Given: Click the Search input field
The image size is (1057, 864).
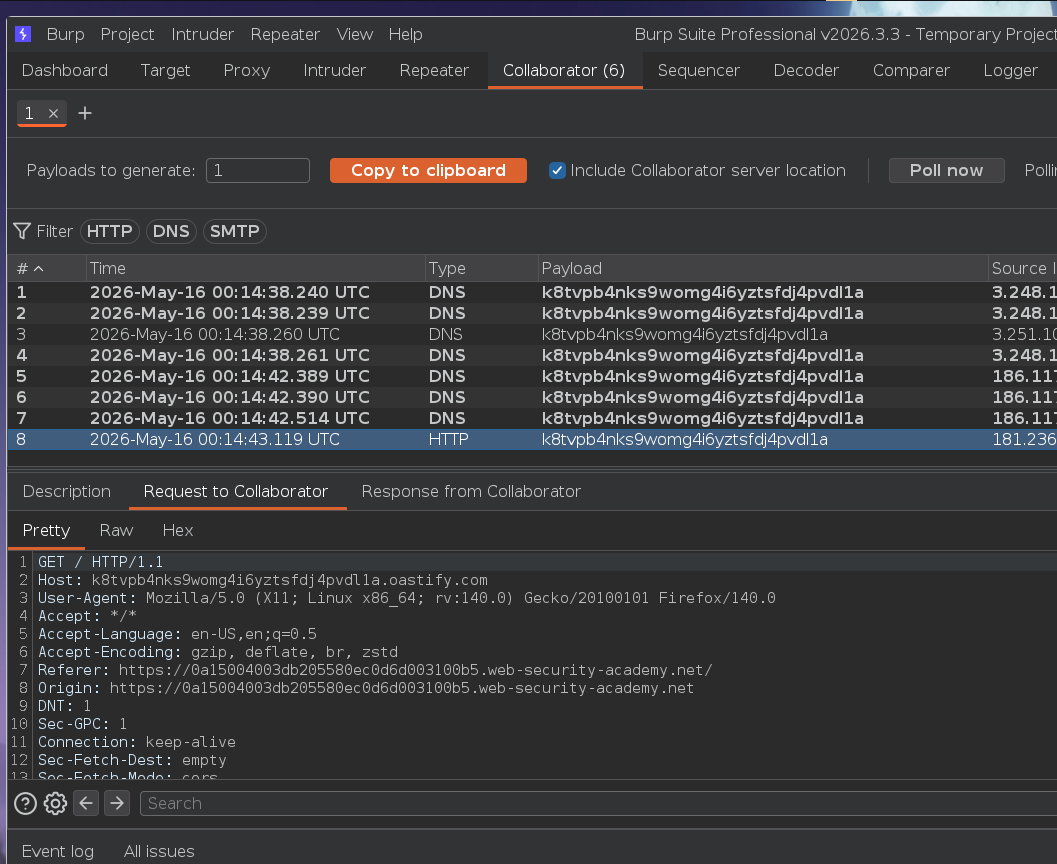Looking at the screenshot, I should click(597, 803).
